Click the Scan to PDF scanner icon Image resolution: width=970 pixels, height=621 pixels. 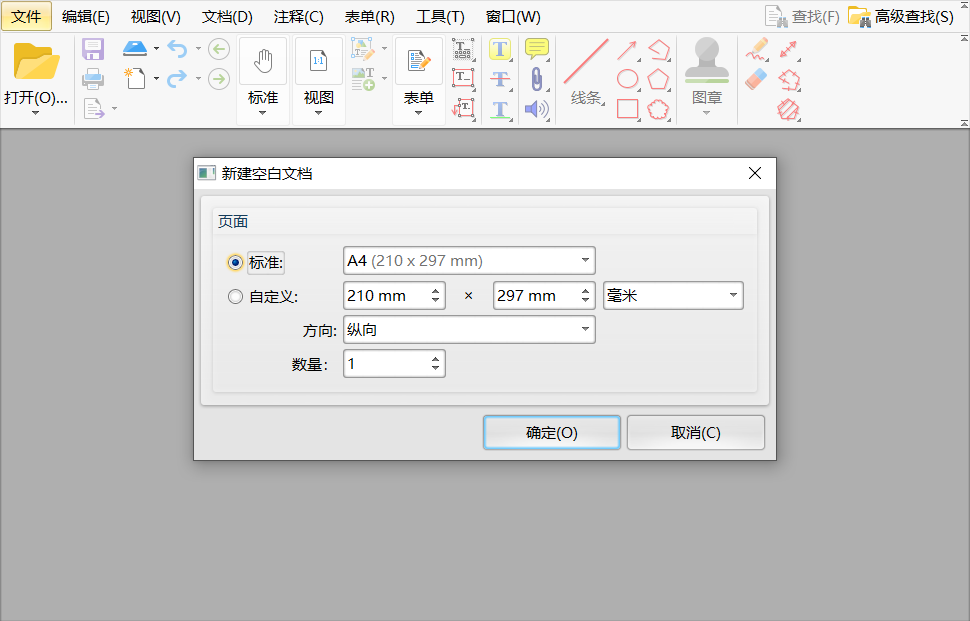[135, 48]
